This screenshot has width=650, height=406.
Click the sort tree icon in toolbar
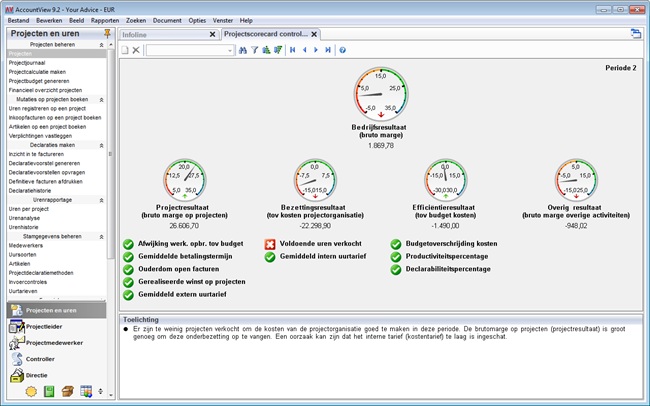[266, 50]
